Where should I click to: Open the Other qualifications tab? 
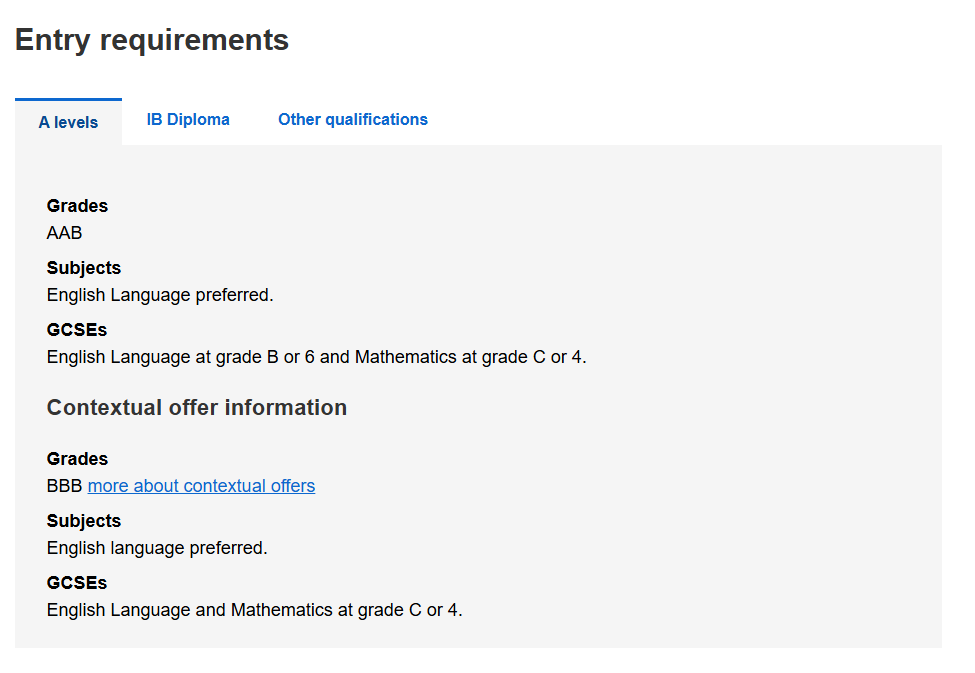click(x=353, y=119)
